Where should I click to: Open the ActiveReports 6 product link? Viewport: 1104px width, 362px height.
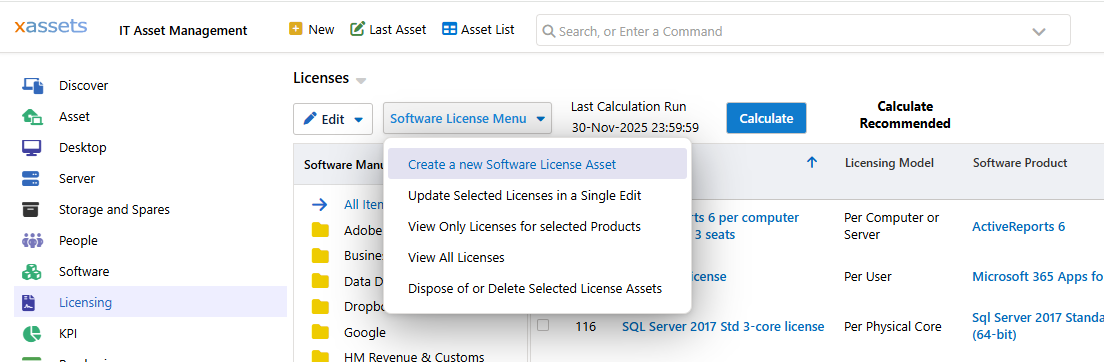(1018, 226)
